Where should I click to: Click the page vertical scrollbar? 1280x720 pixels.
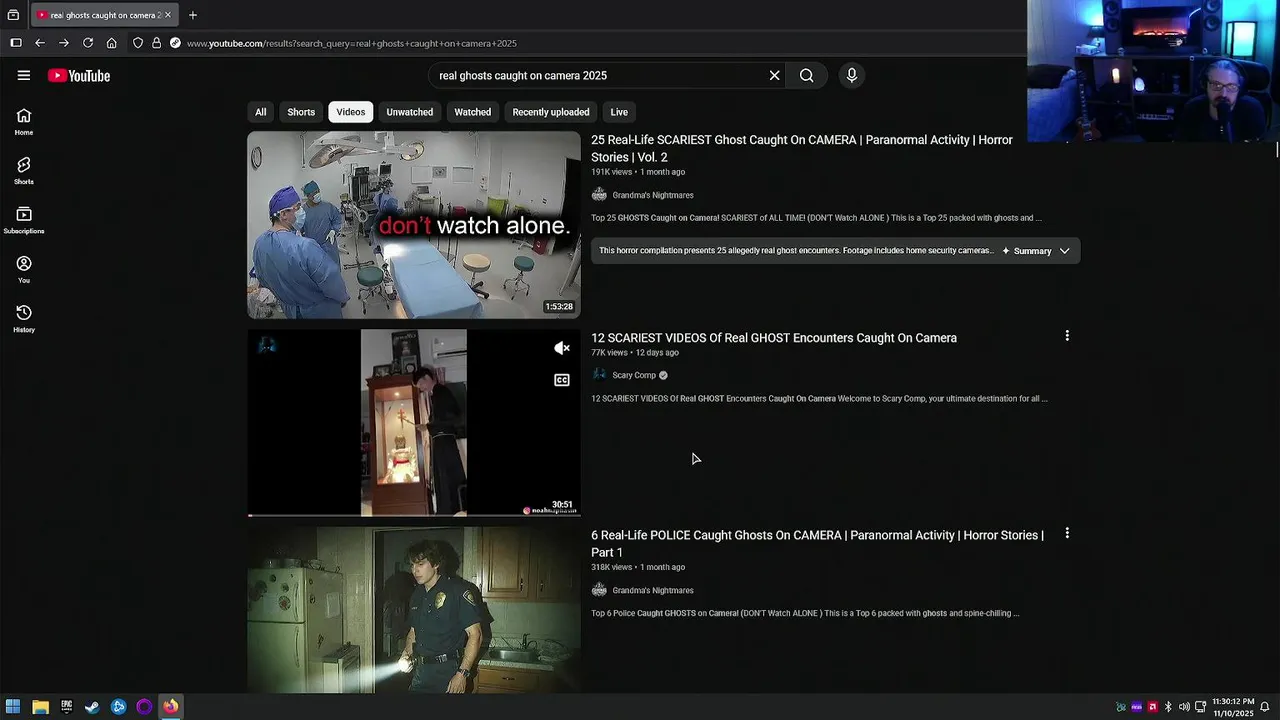[1277, 150]
